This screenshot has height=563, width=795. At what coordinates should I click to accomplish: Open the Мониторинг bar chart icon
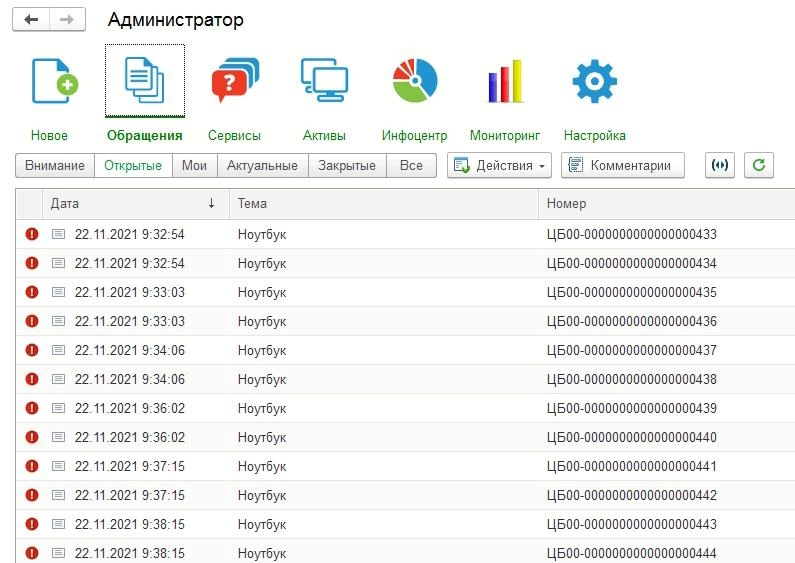click(x=505, y=81)
